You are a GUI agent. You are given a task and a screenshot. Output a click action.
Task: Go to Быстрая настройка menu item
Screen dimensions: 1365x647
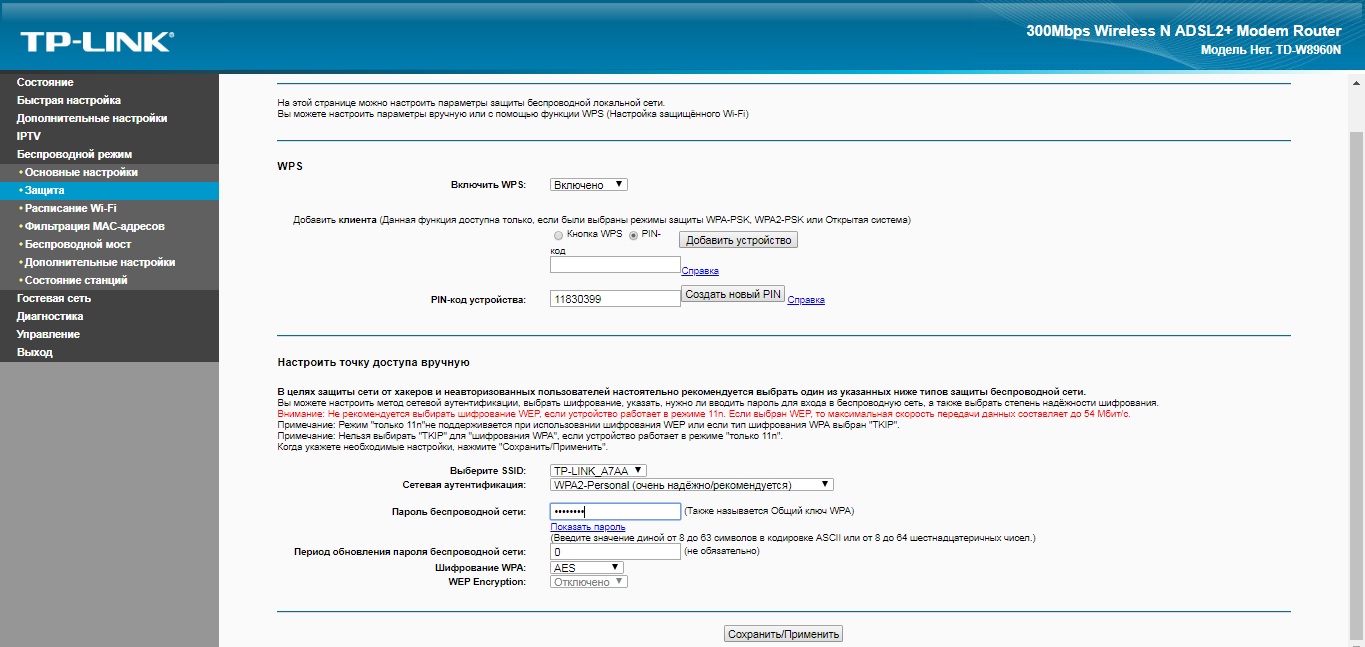pos(69,100)
